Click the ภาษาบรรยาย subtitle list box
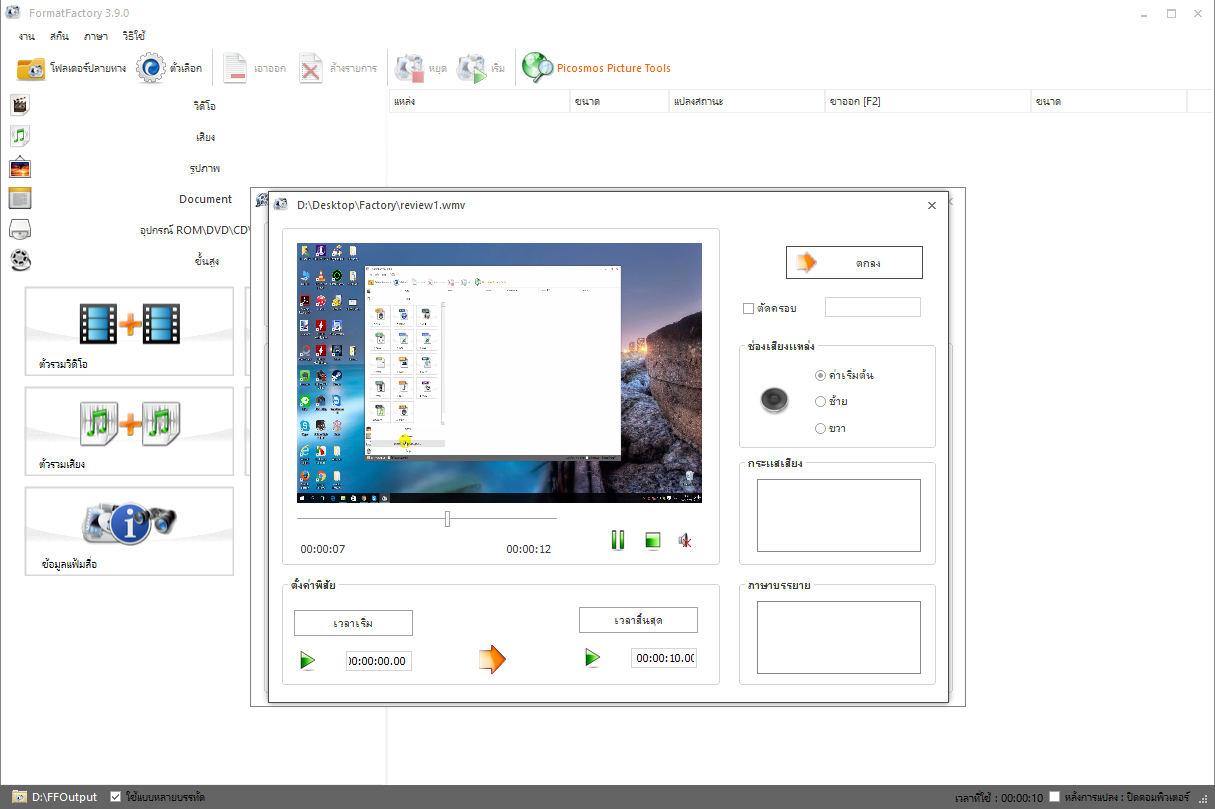The image size is (1215, 809). pyautogui.click(x=838, y=637)
